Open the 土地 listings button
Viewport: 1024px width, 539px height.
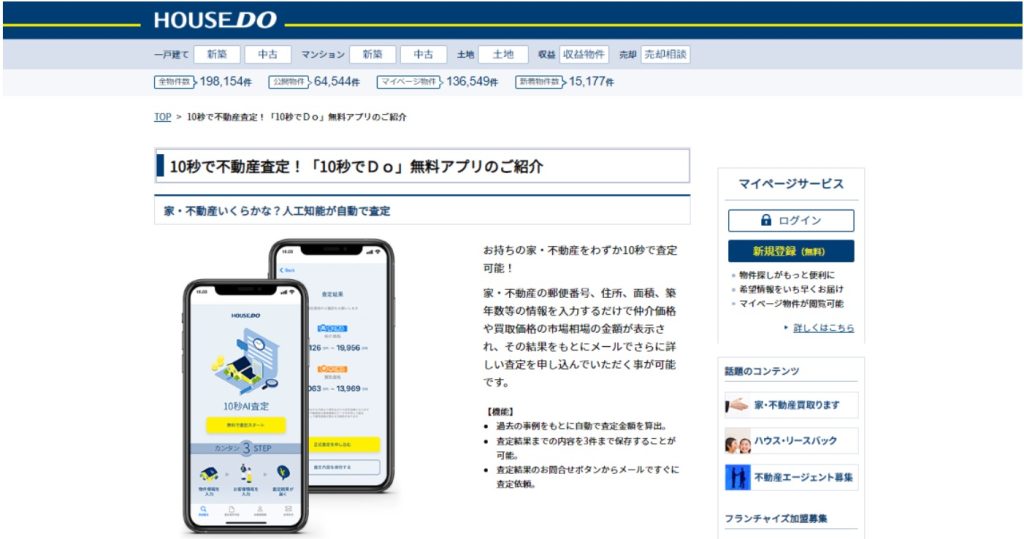click(503, 55)
